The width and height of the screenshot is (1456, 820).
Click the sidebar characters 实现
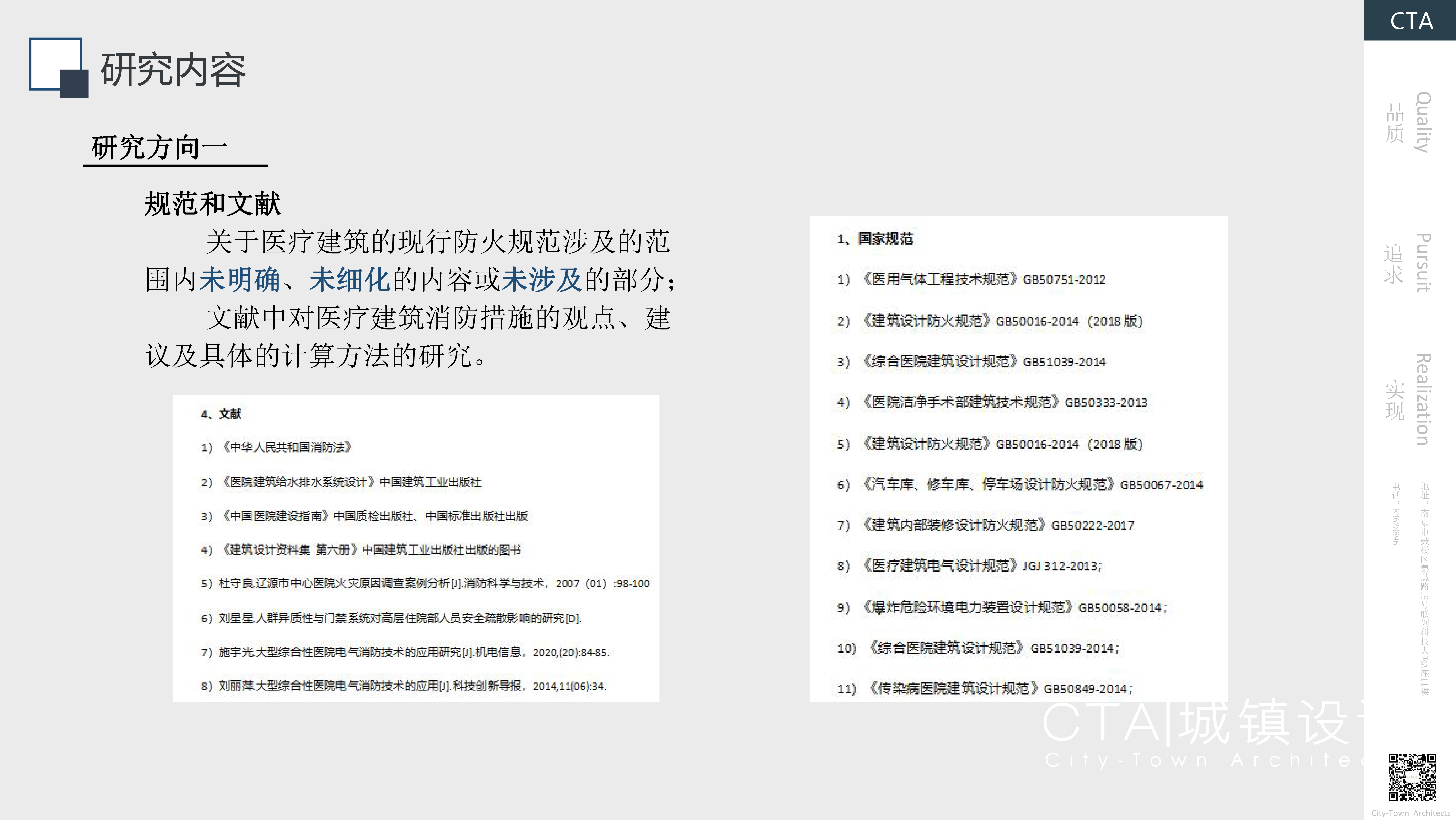coord(1394,401)
